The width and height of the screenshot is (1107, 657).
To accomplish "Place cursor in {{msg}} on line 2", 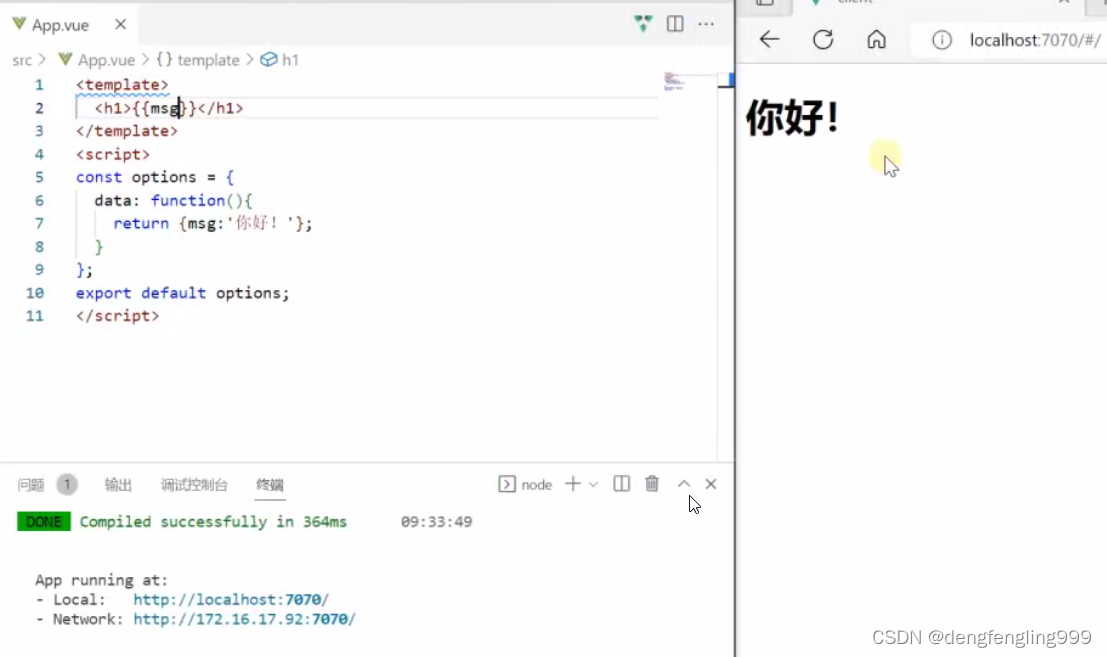I will [x=164, y=108].
